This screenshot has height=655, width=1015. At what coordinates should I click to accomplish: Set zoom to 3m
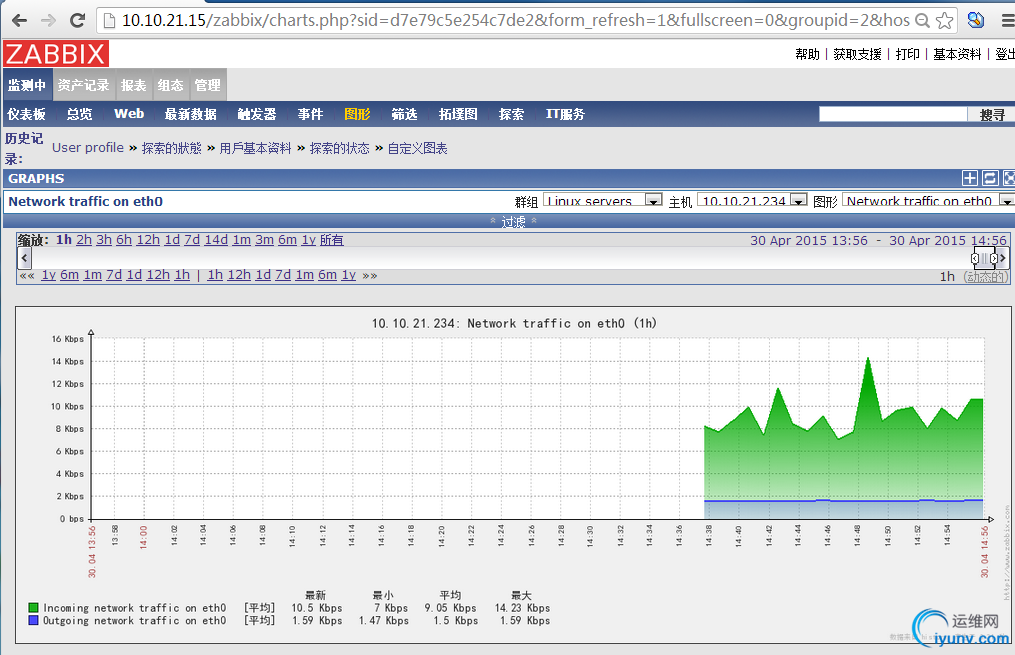pos(264,240)
